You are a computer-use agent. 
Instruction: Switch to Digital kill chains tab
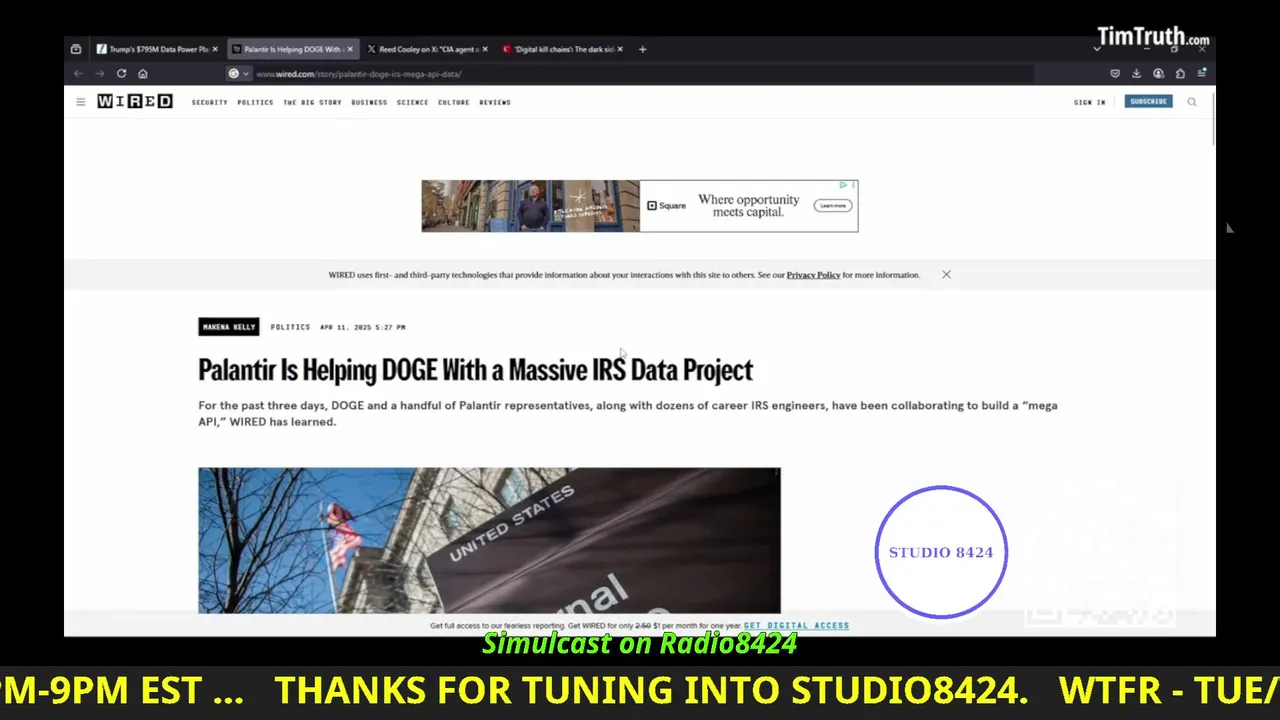click(x=562, y=49)
